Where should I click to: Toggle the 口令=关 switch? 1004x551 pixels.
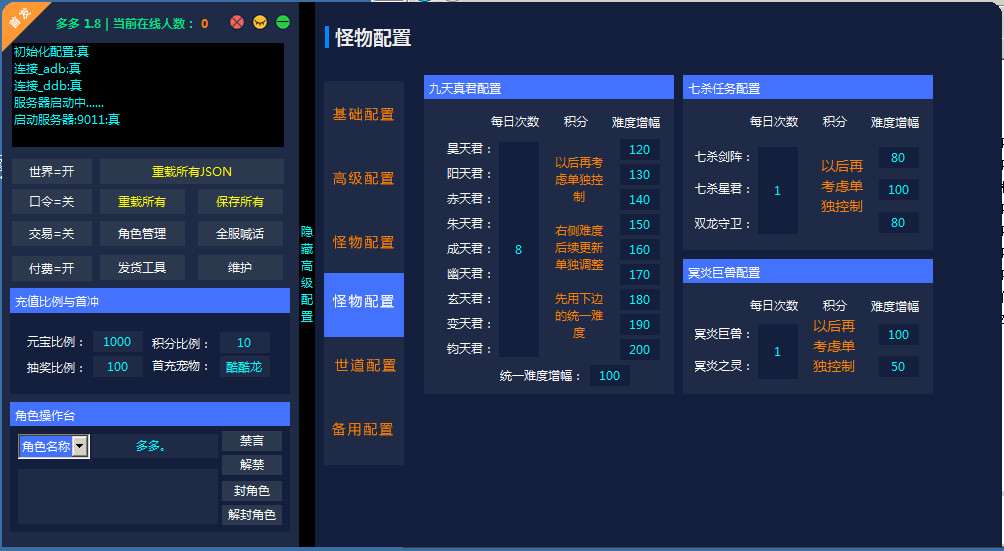tap(52, 202)
